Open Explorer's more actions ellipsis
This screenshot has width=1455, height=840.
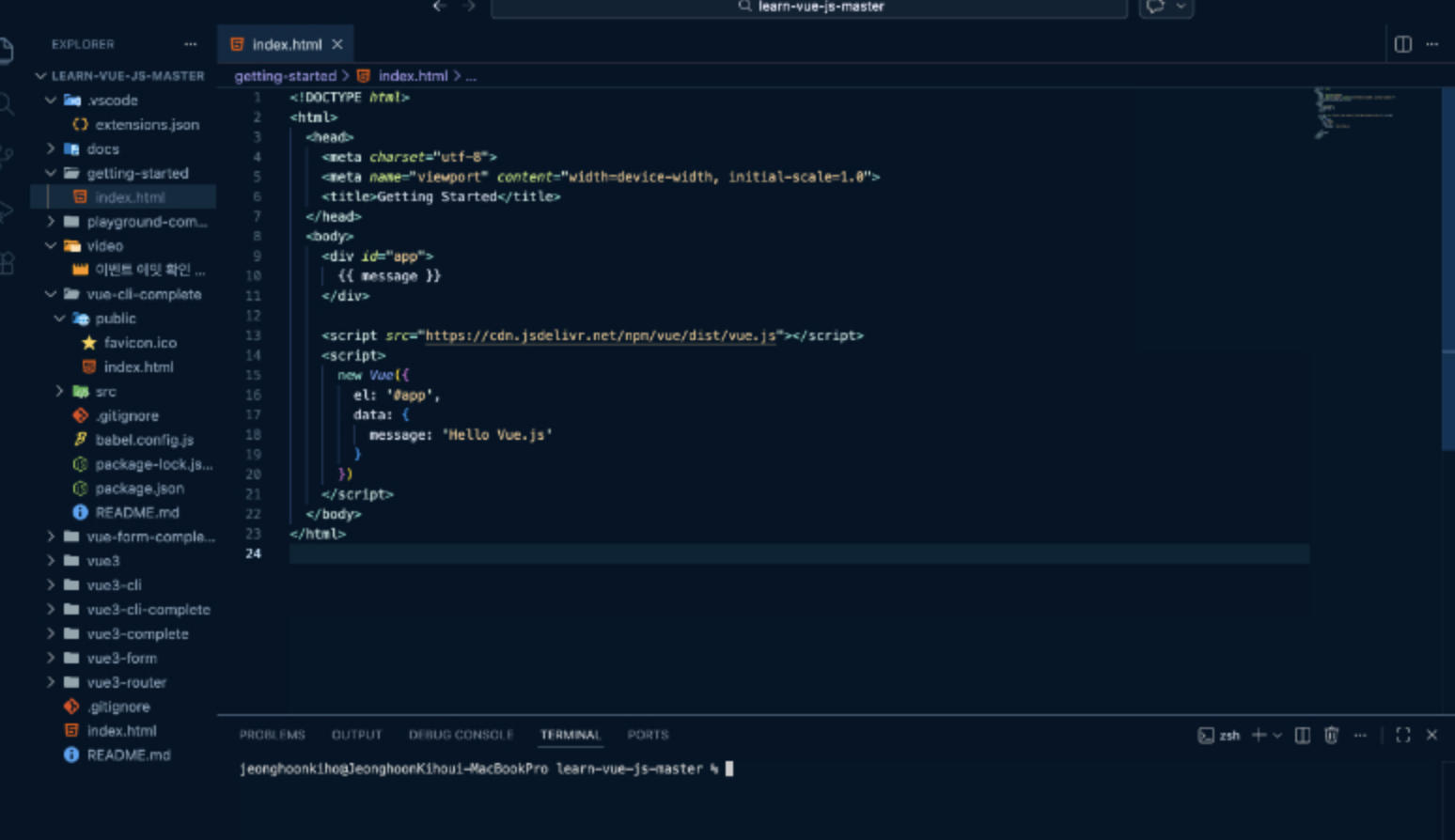click(191, 44)
